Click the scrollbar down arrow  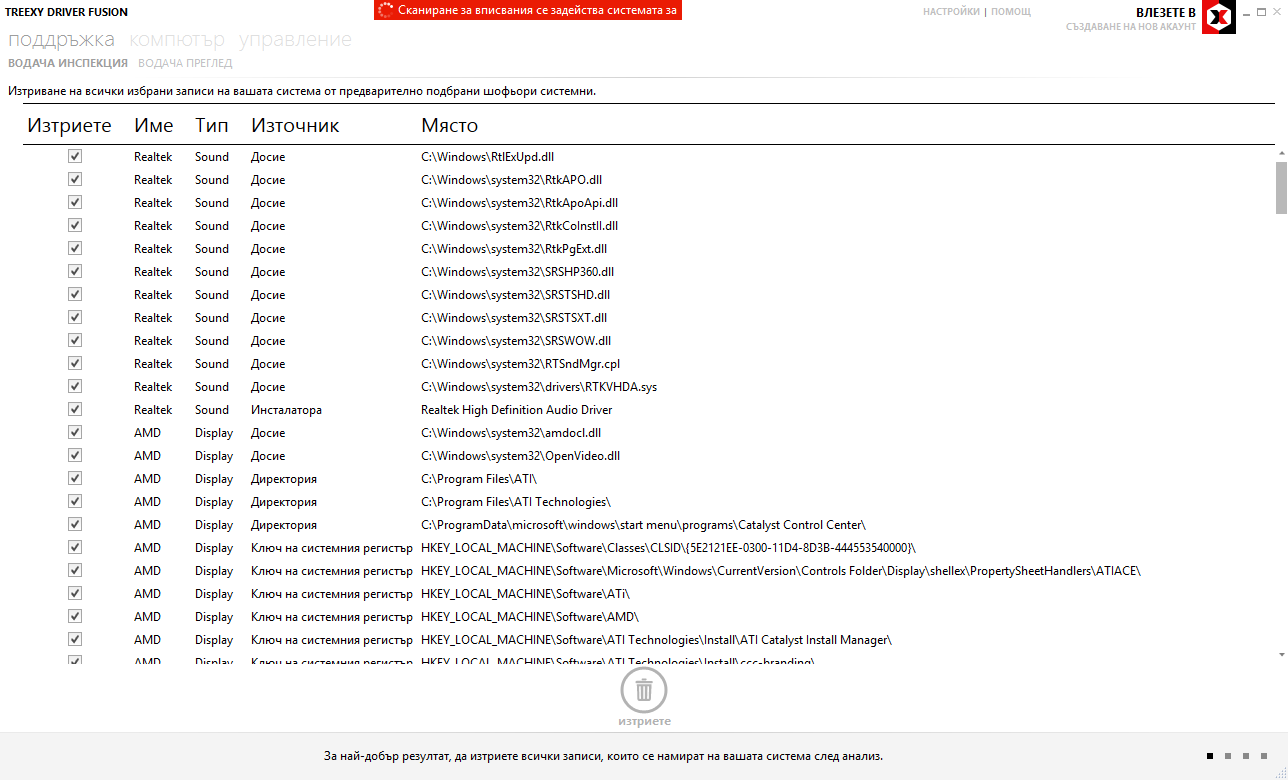point(1281,653)
